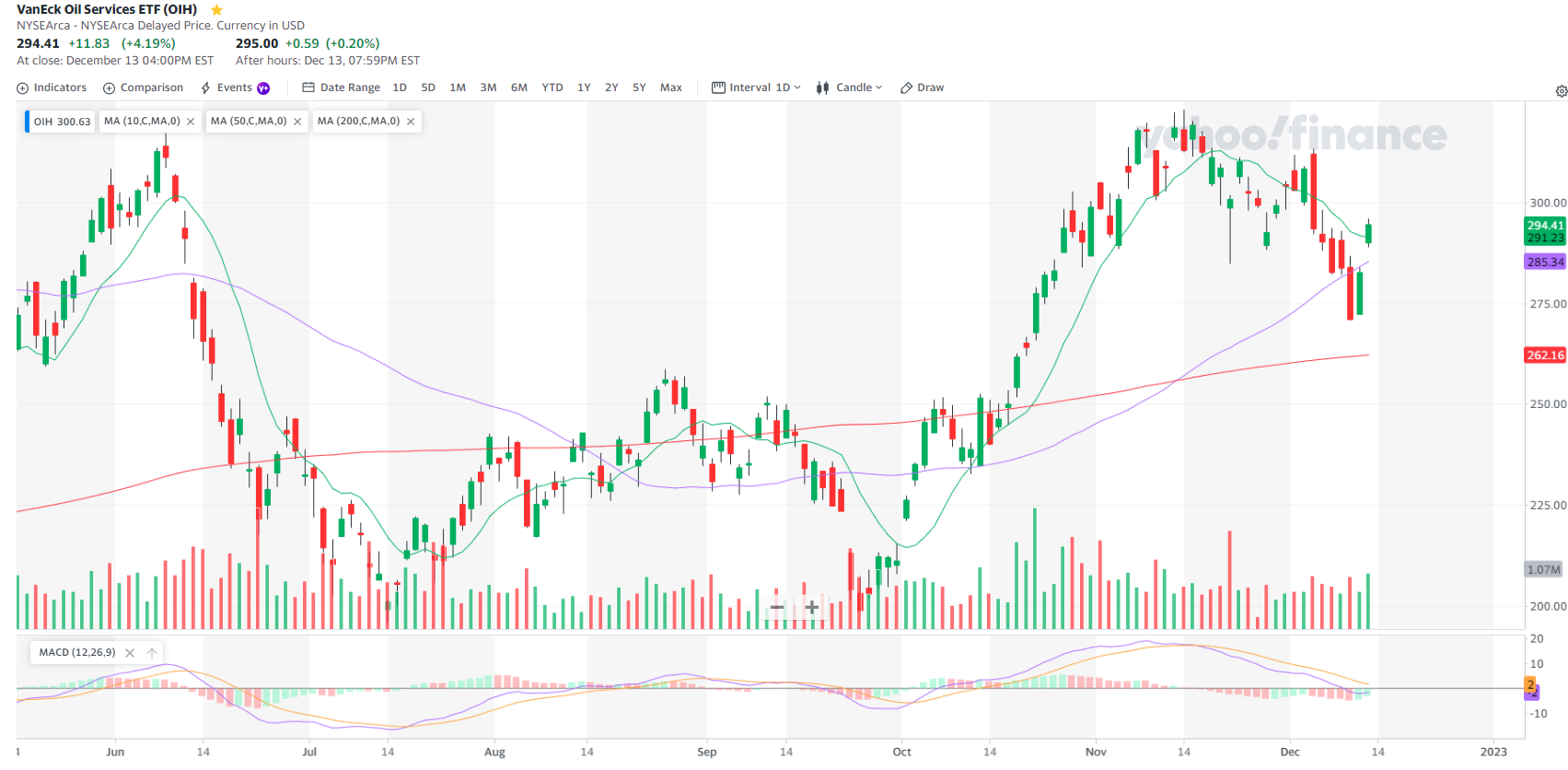1568x770 pixels.
Task: Click the Date Range calendar icon
Action: point(308,87)
